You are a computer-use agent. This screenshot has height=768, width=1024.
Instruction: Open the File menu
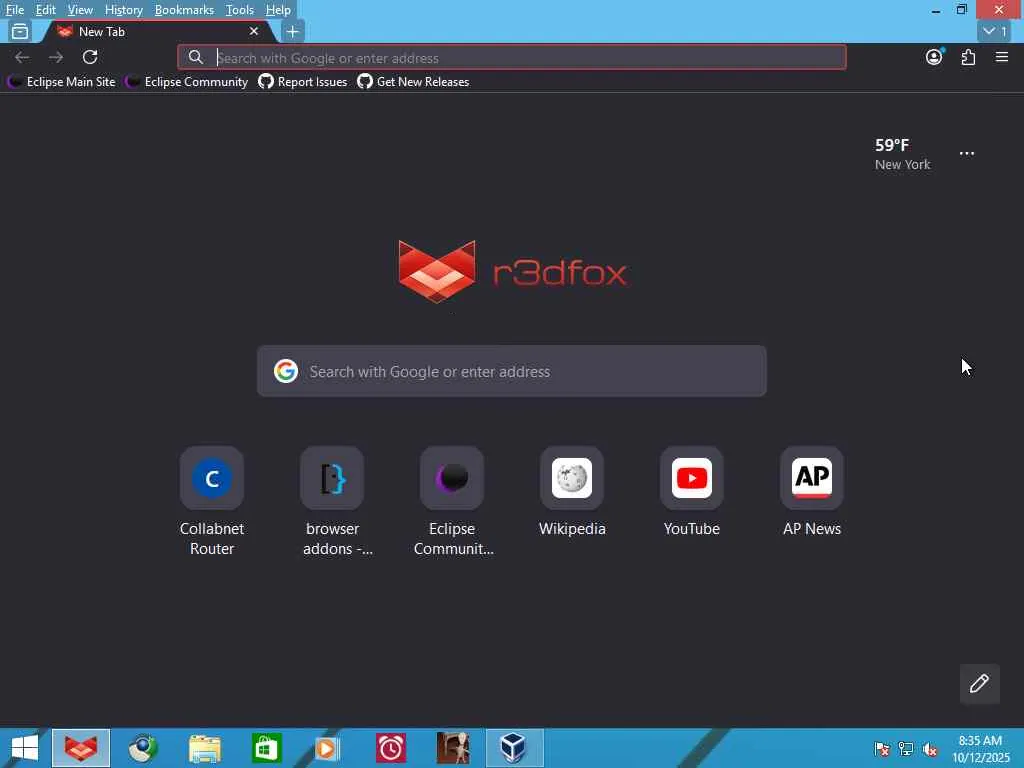pos(14,10)
